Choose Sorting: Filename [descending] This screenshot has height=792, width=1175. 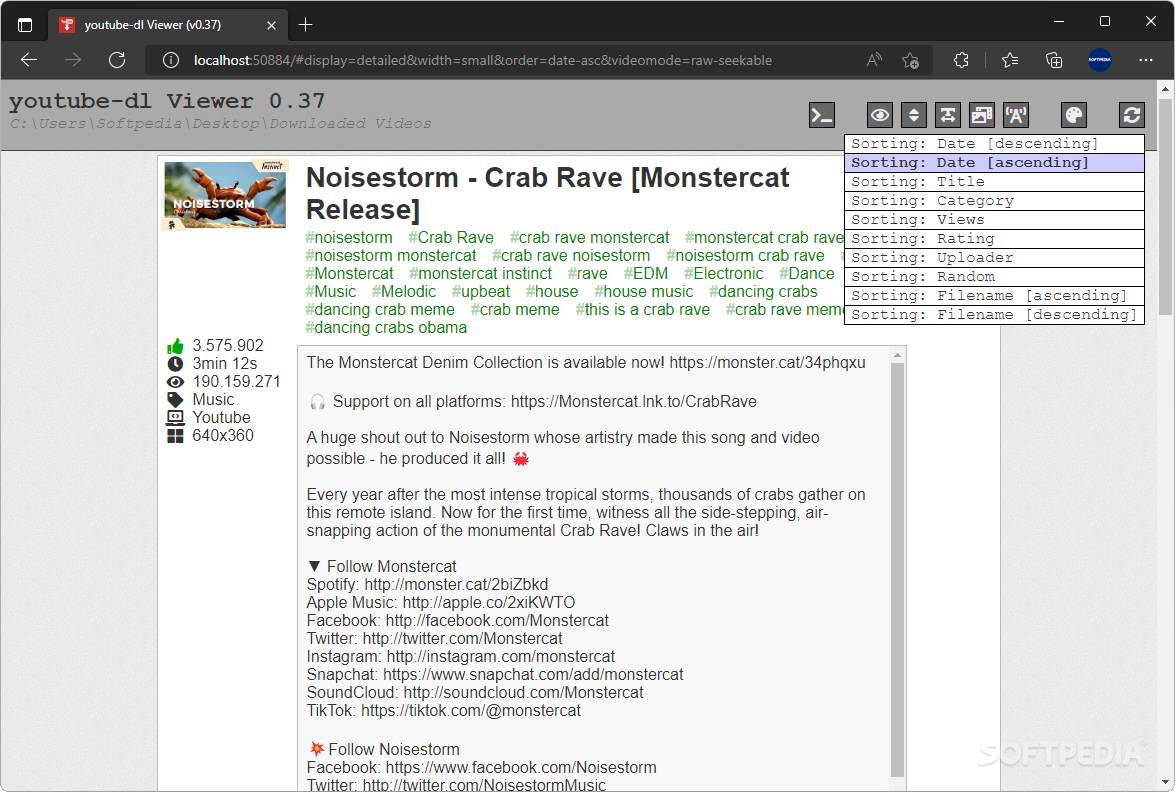994,315
